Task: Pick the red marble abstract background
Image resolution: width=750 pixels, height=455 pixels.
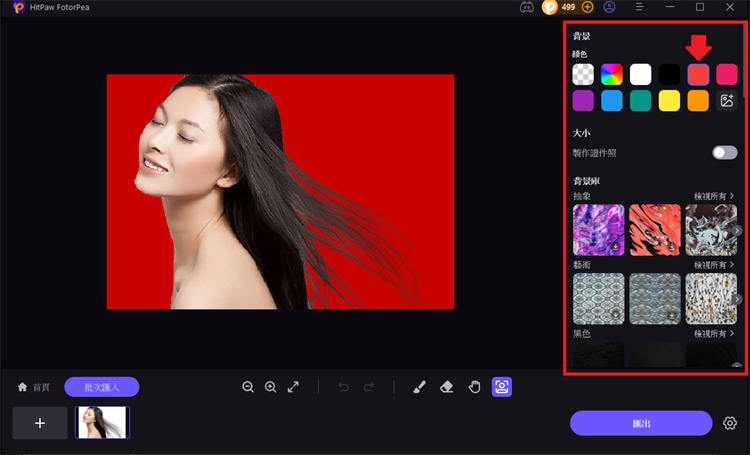Action: (655, 230)
